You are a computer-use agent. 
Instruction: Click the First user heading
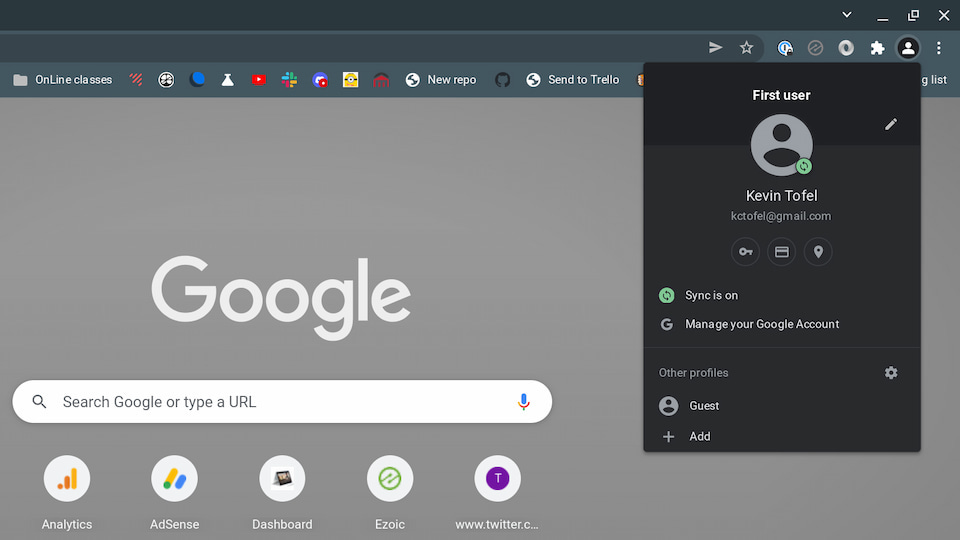point(781,95)
